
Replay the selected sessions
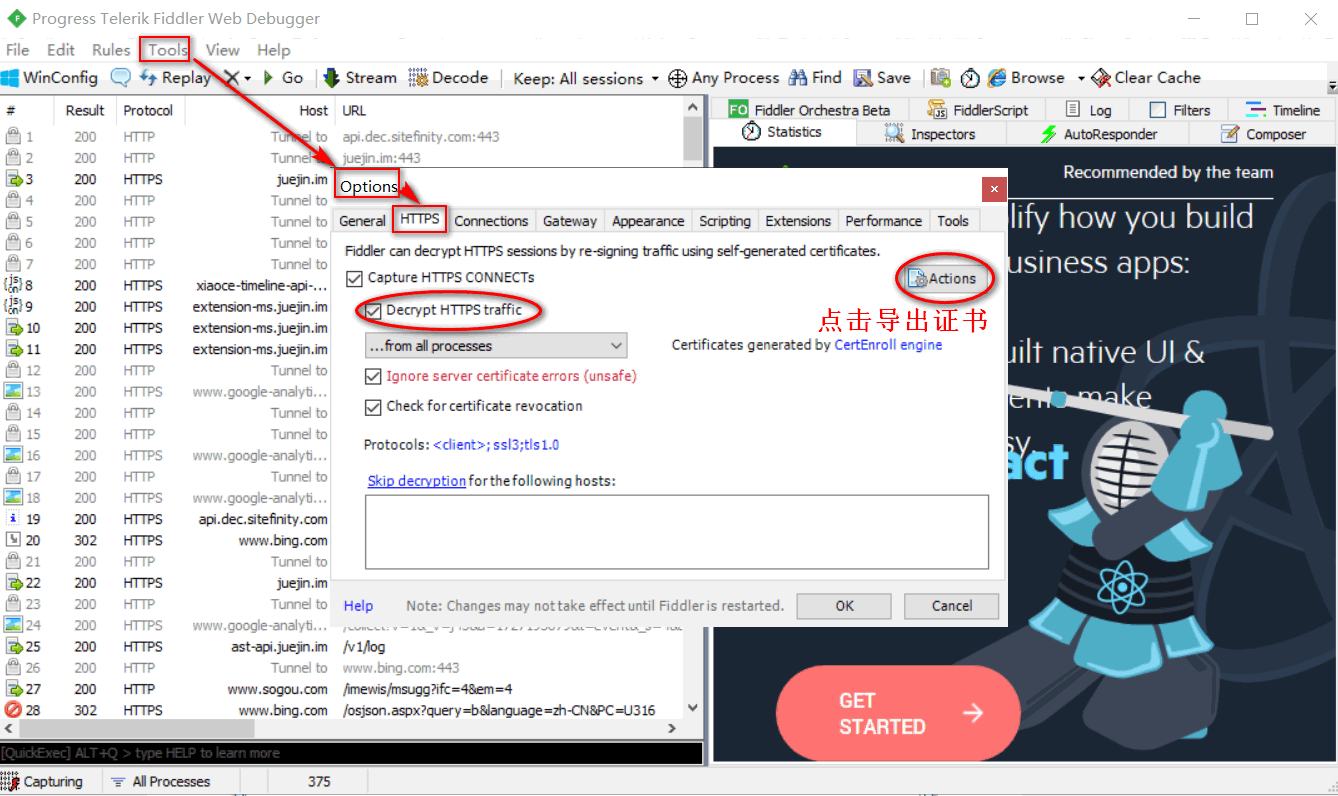pos(175,78)
